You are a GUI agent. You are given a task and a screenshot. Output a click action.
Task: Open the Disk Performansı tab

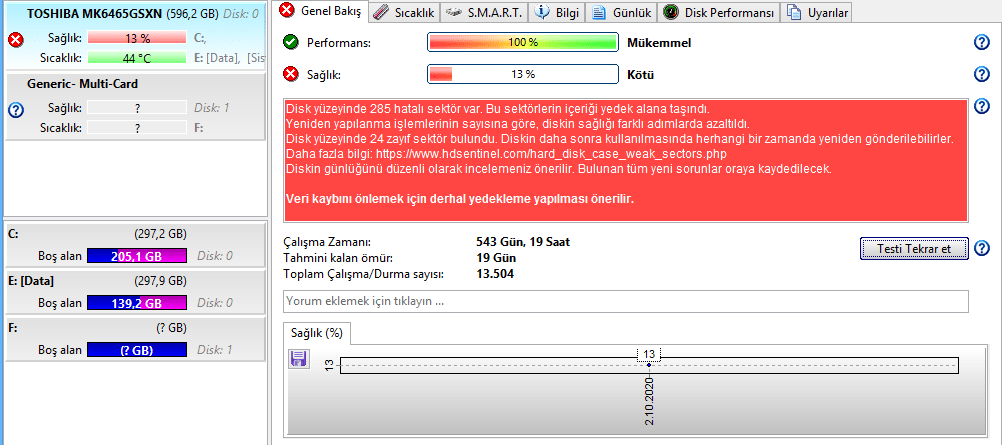click(719, 12)
